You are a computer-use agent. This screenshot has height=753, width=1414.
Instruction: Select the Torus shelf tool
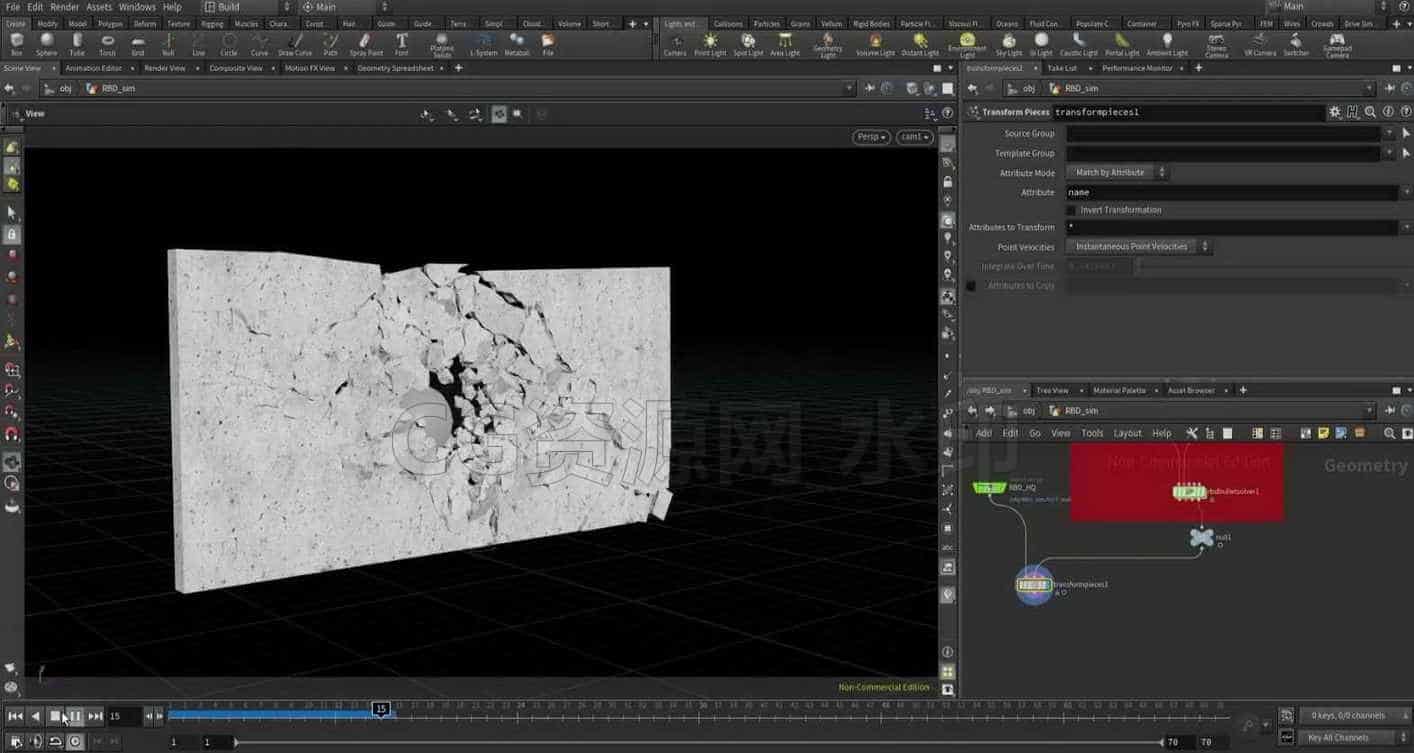click(107, 44)
